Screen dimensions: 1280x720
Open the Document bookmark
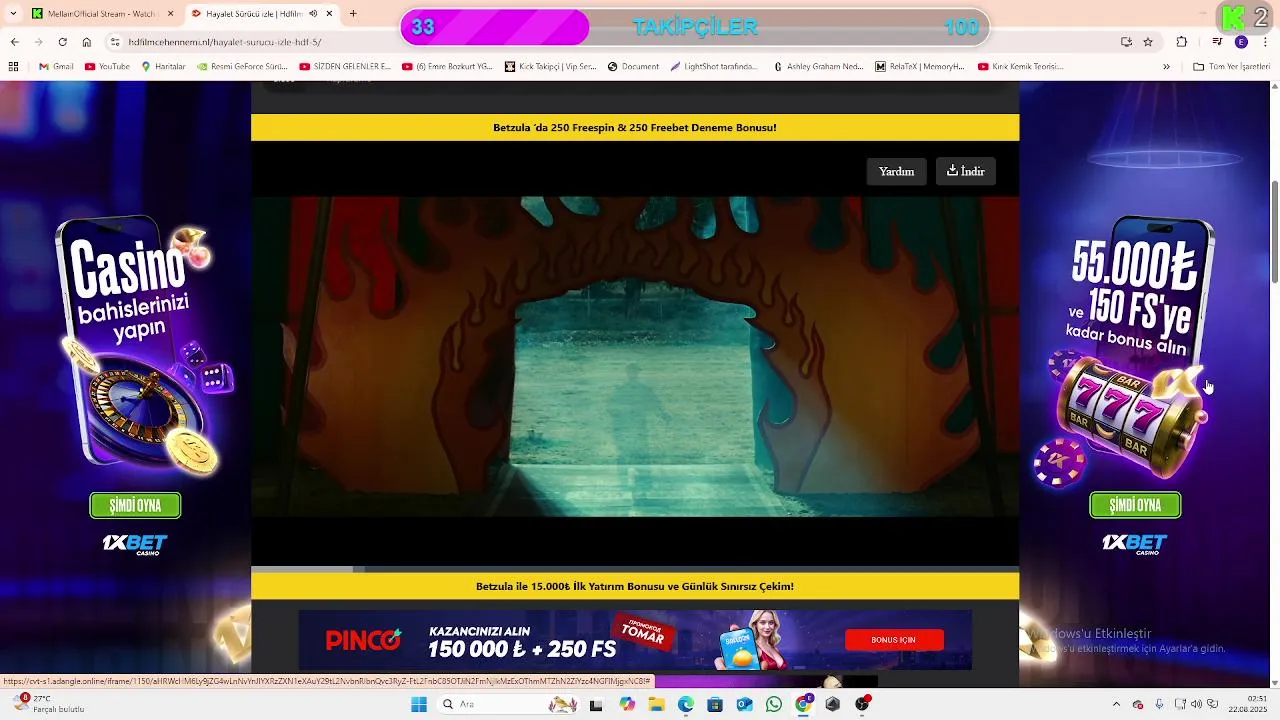[x=633, y=67]
